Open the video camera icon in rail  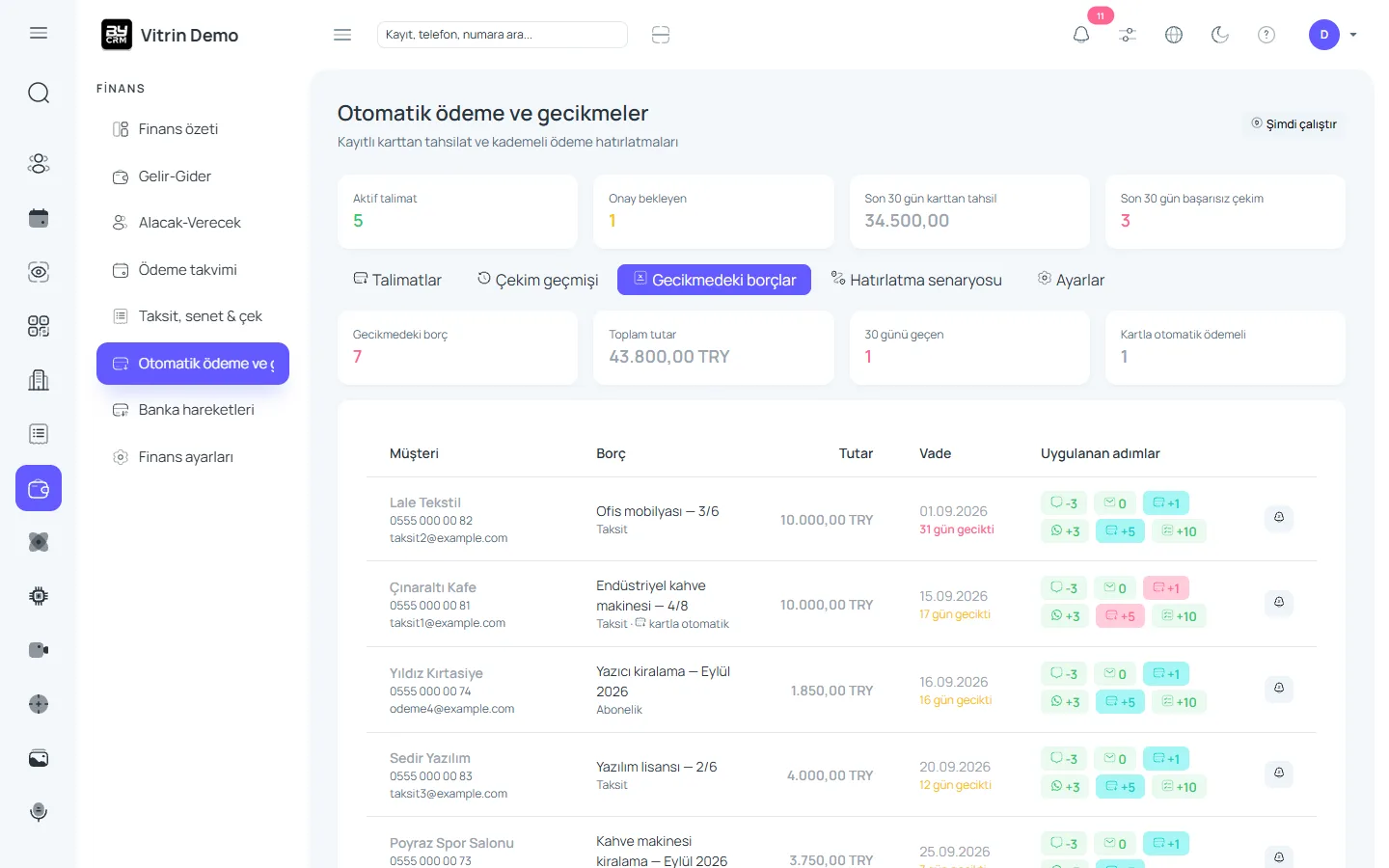(x=39, y=650)
